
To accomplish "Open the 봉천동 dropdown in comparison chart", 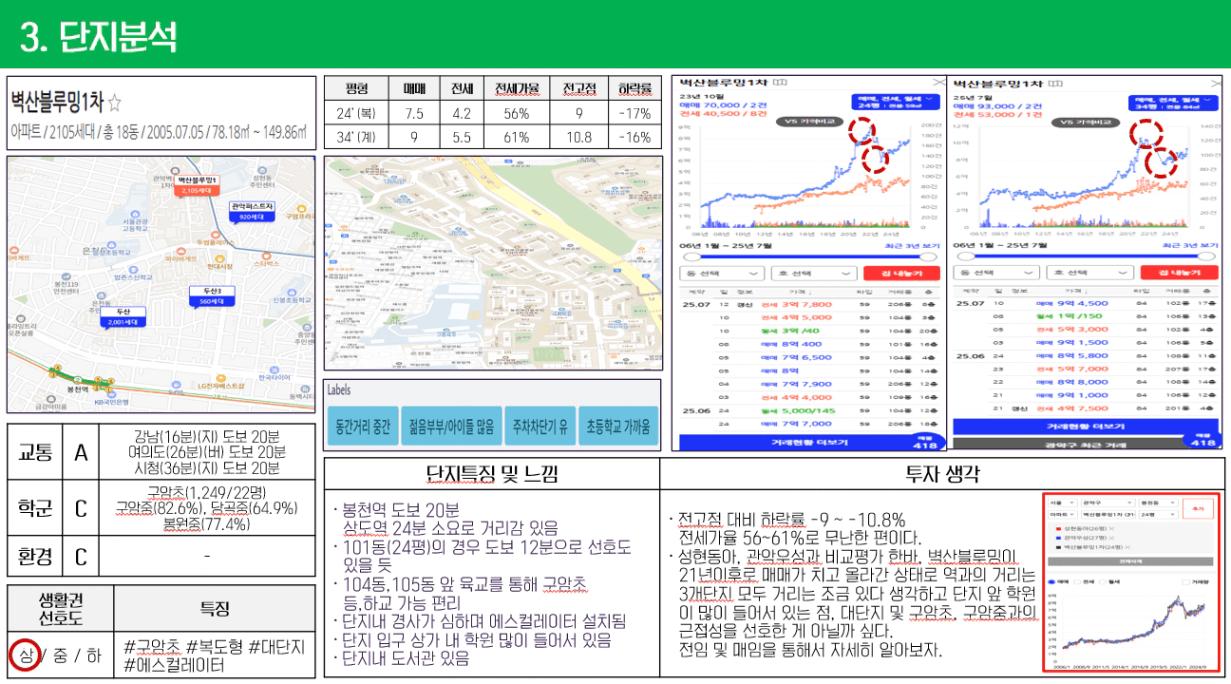I will click(x=1158, y=505).
